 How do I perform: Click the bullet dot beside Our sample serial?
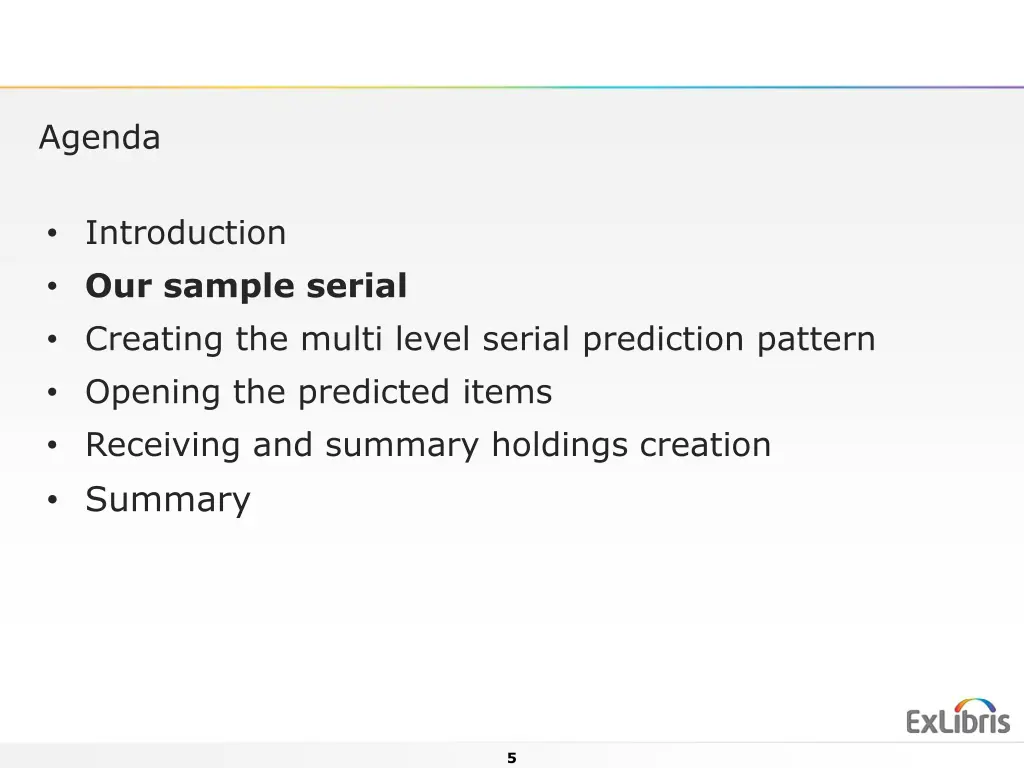(x=52, y=286)
